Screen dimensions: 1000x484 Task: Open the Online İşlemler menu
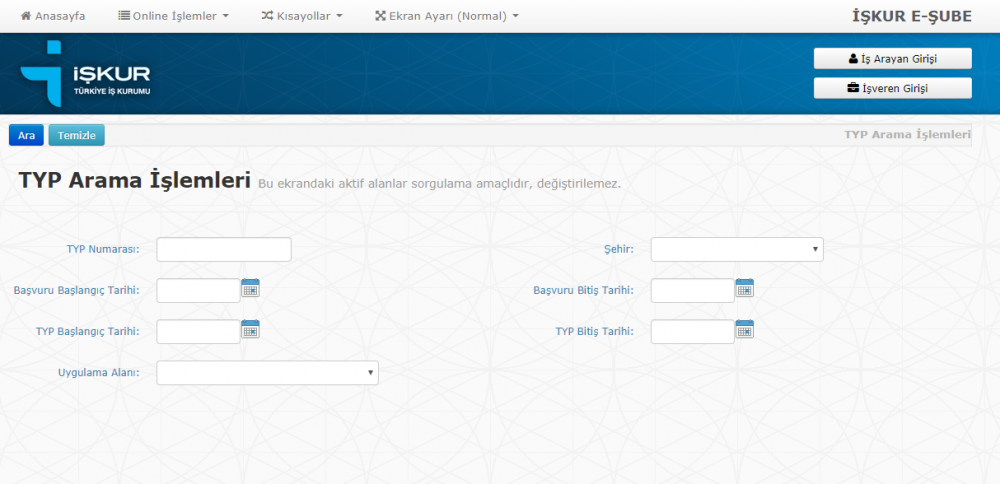pos(173,16)
